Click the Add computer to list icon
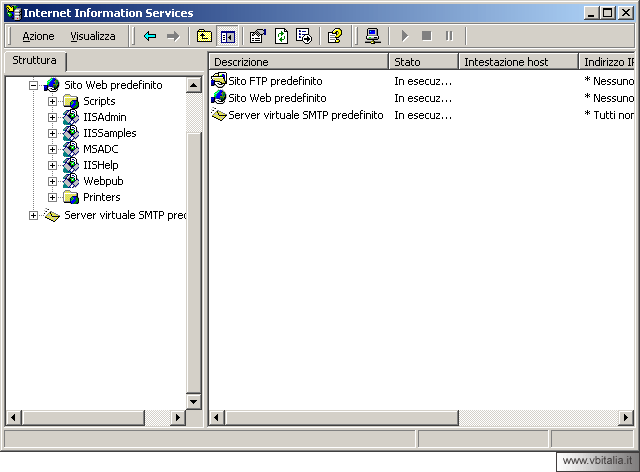640x472 pixels. [373, 36]
